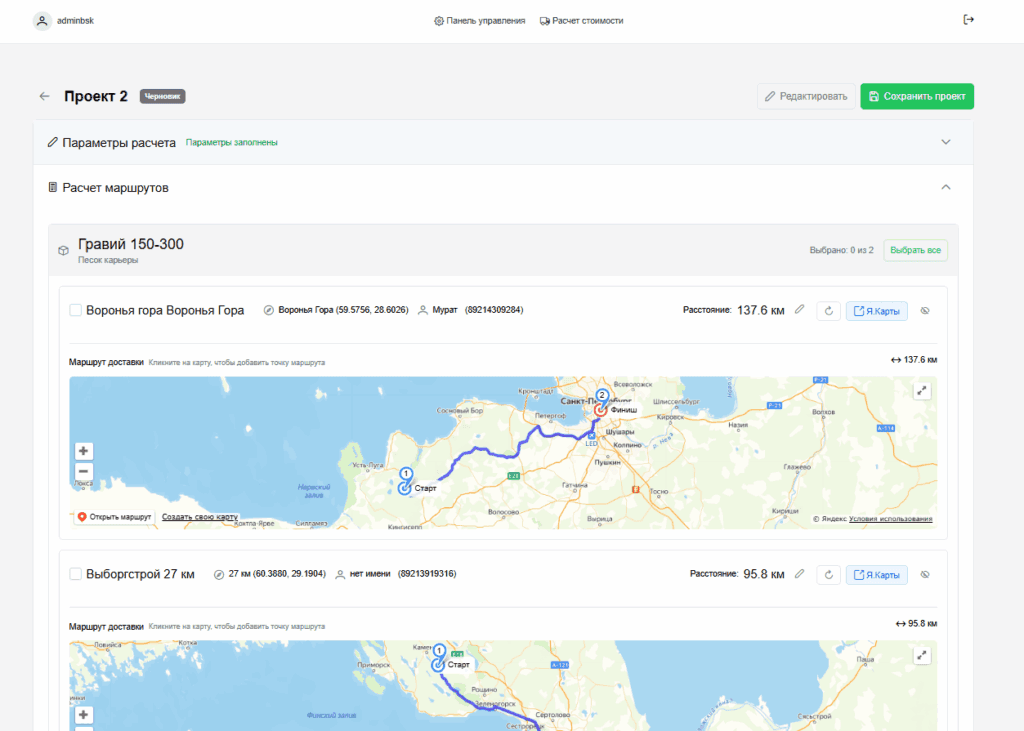Image resolution: width=1024 pixels, height=731 pixels.
Task: Click the adminbsk user avatar icon
Action: click(42, 21)
